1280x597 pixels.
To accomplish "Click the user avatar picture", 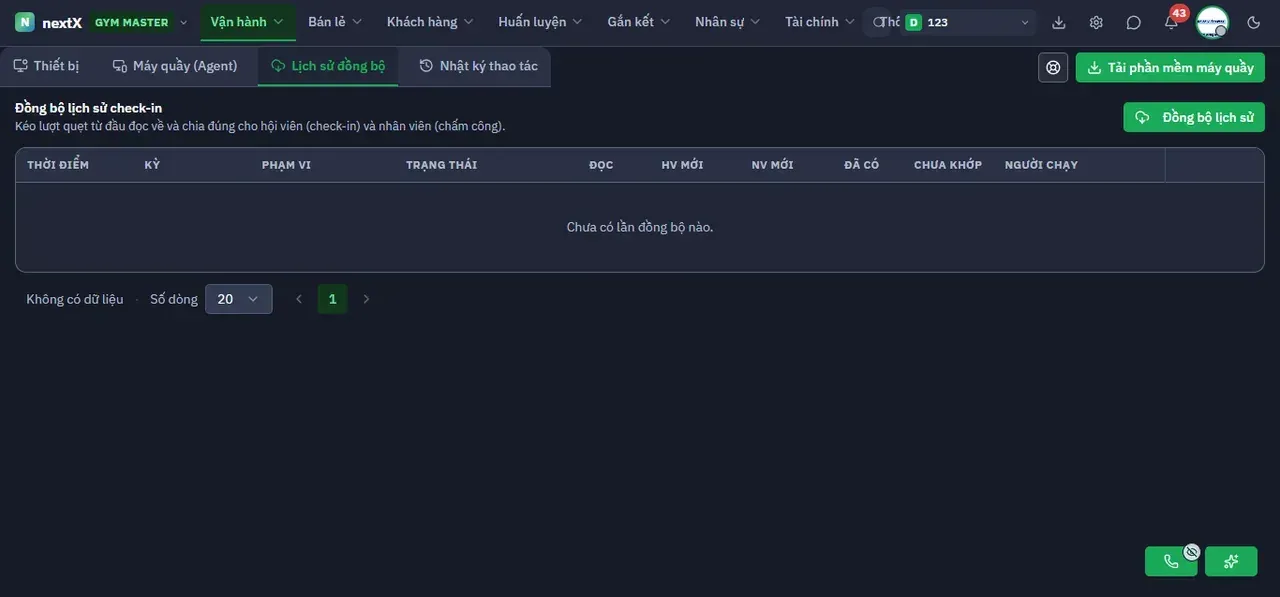I will tap(1212, 22).
